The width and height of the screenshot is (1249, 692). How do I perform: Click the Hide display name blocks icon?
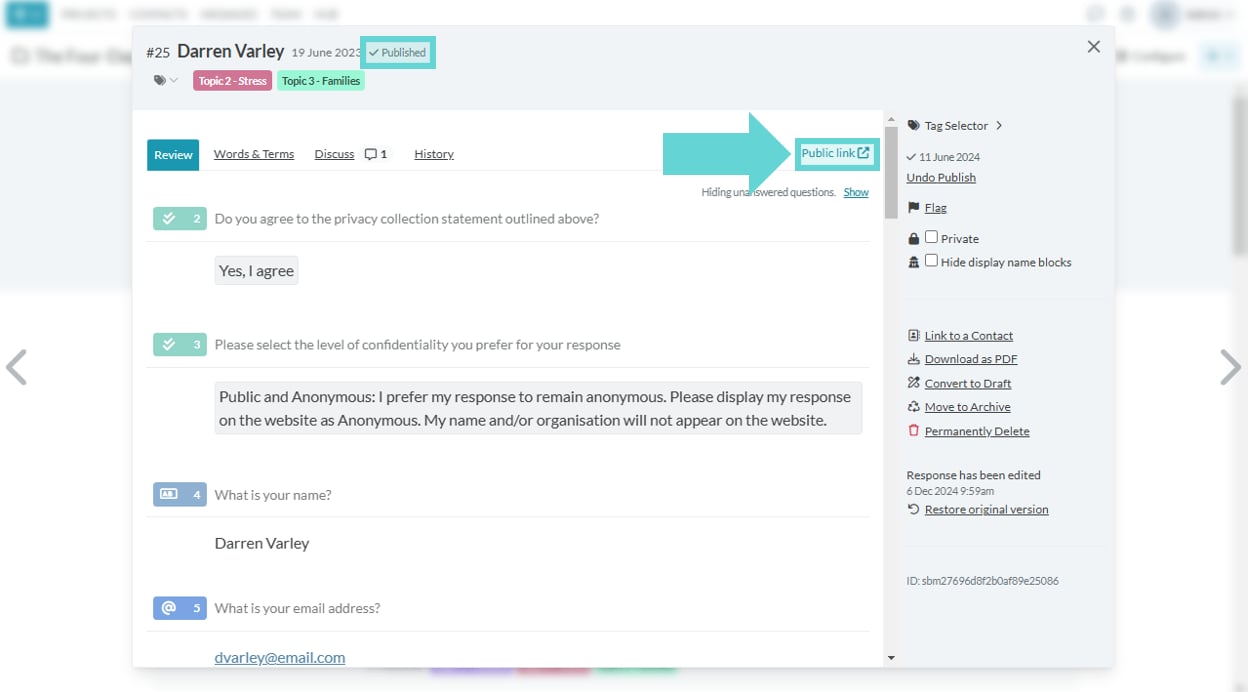click(913, 262)
